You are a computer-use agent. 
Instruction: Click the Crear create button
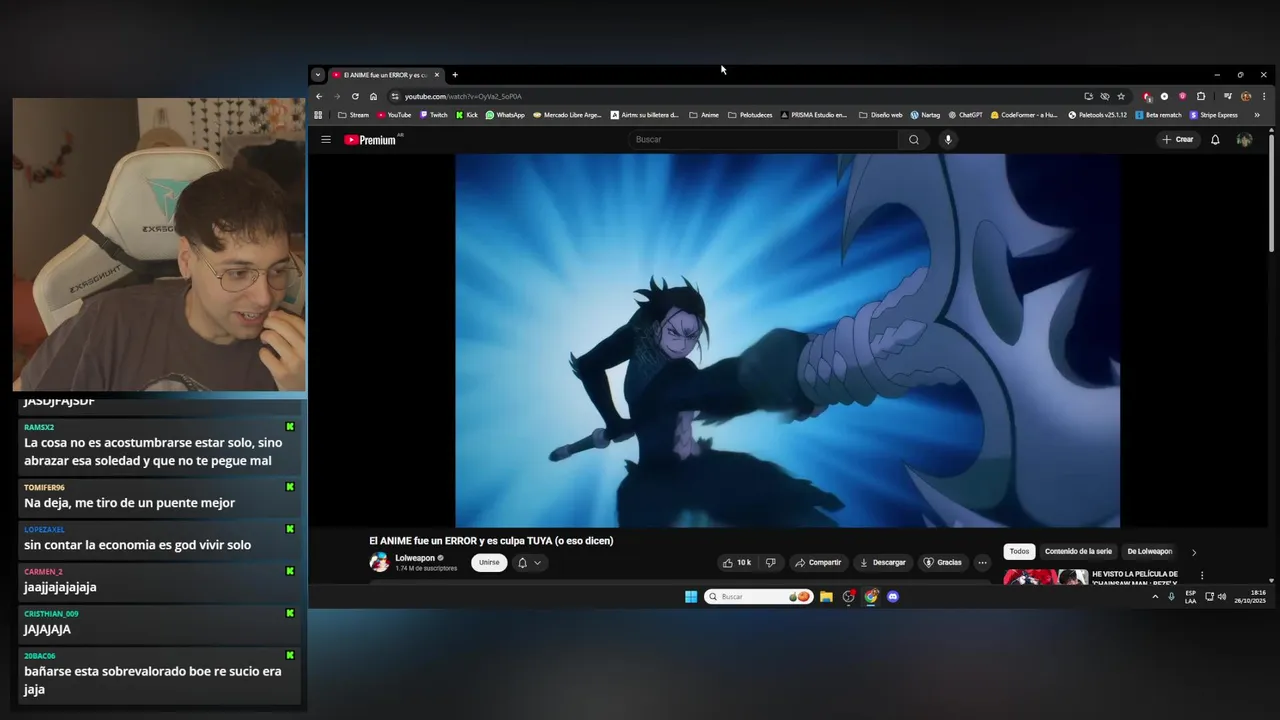[x=1178, y=140]
